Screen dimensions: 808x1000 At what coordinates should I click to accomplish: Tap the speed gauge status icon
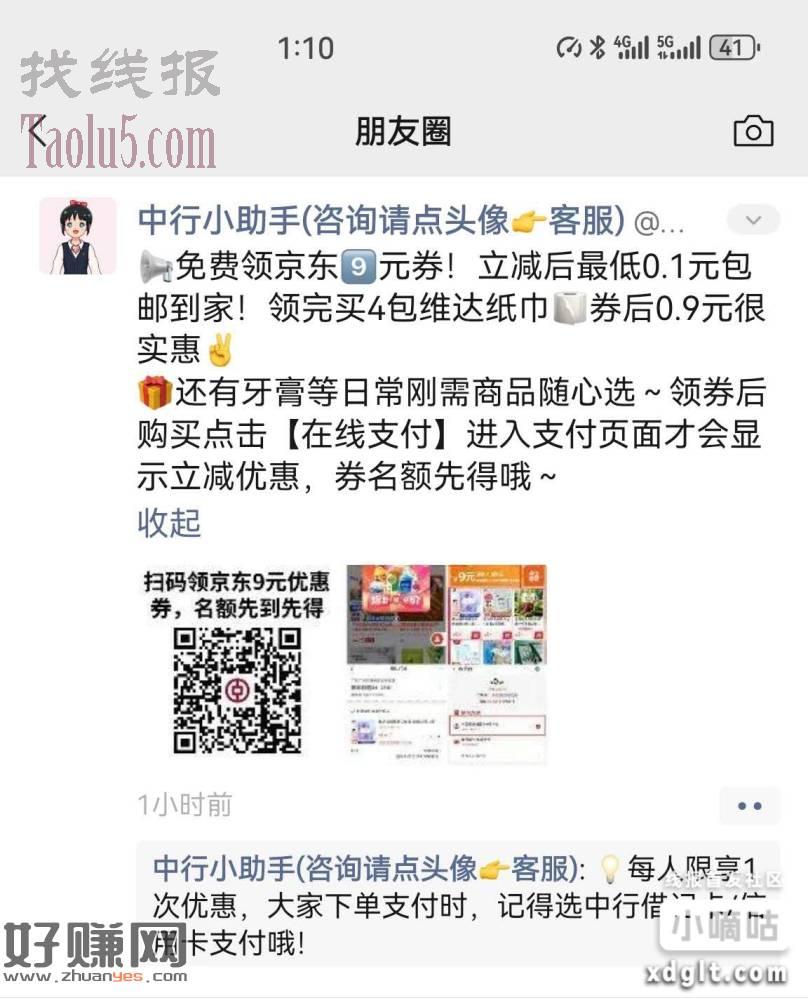[x=569, y=48]
